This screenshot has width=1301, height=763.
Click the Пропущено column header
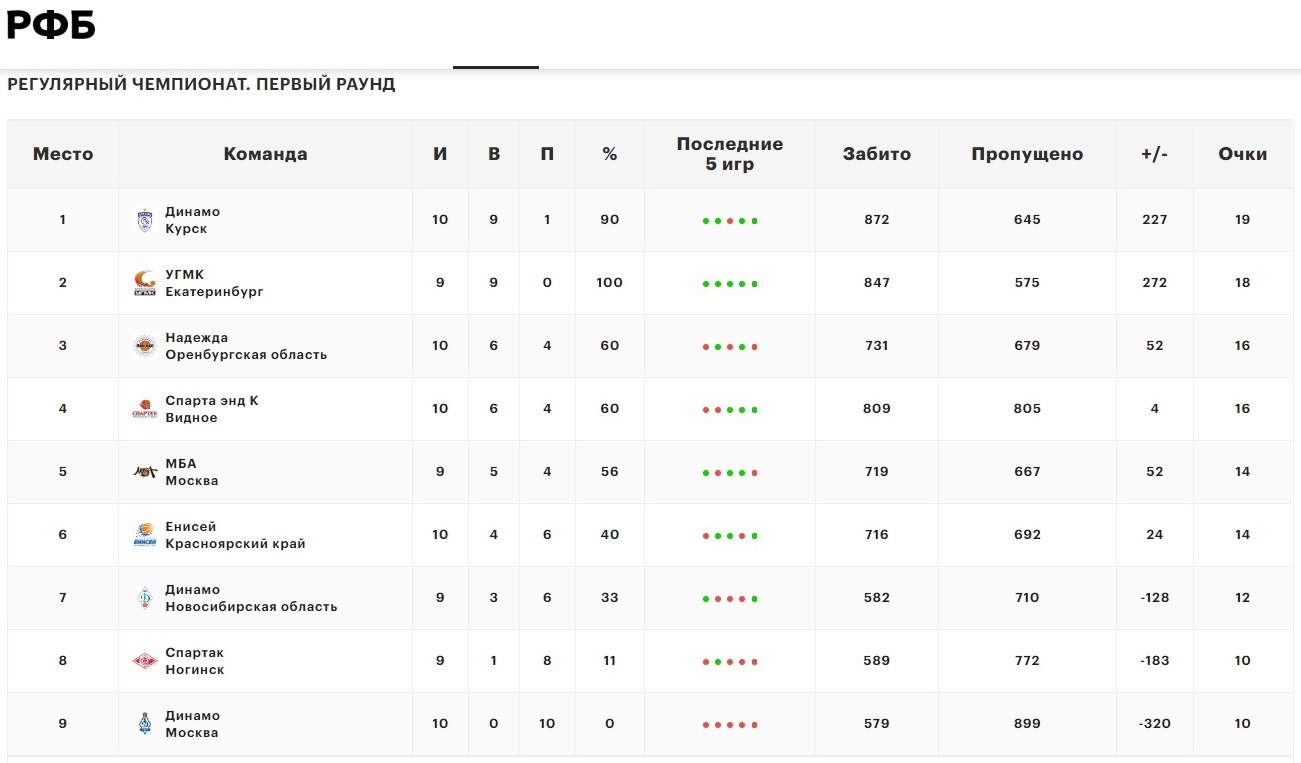tap(1027, 154)
